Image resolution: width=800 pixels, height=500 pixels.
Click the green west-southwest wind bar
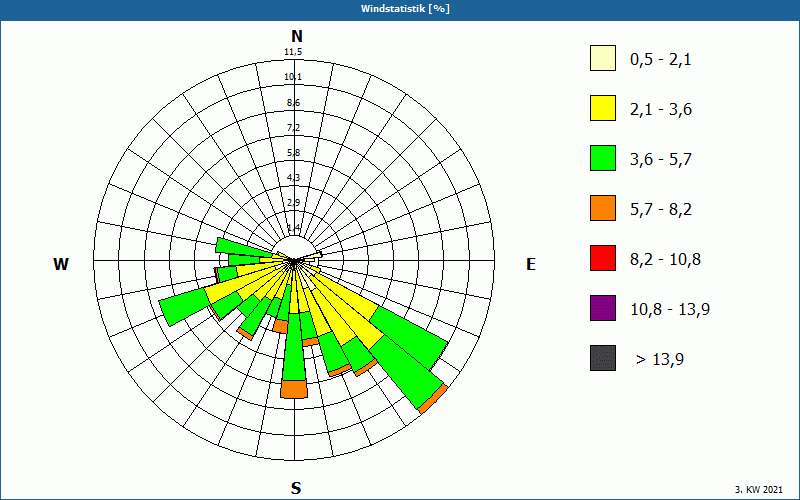[184, 305]
